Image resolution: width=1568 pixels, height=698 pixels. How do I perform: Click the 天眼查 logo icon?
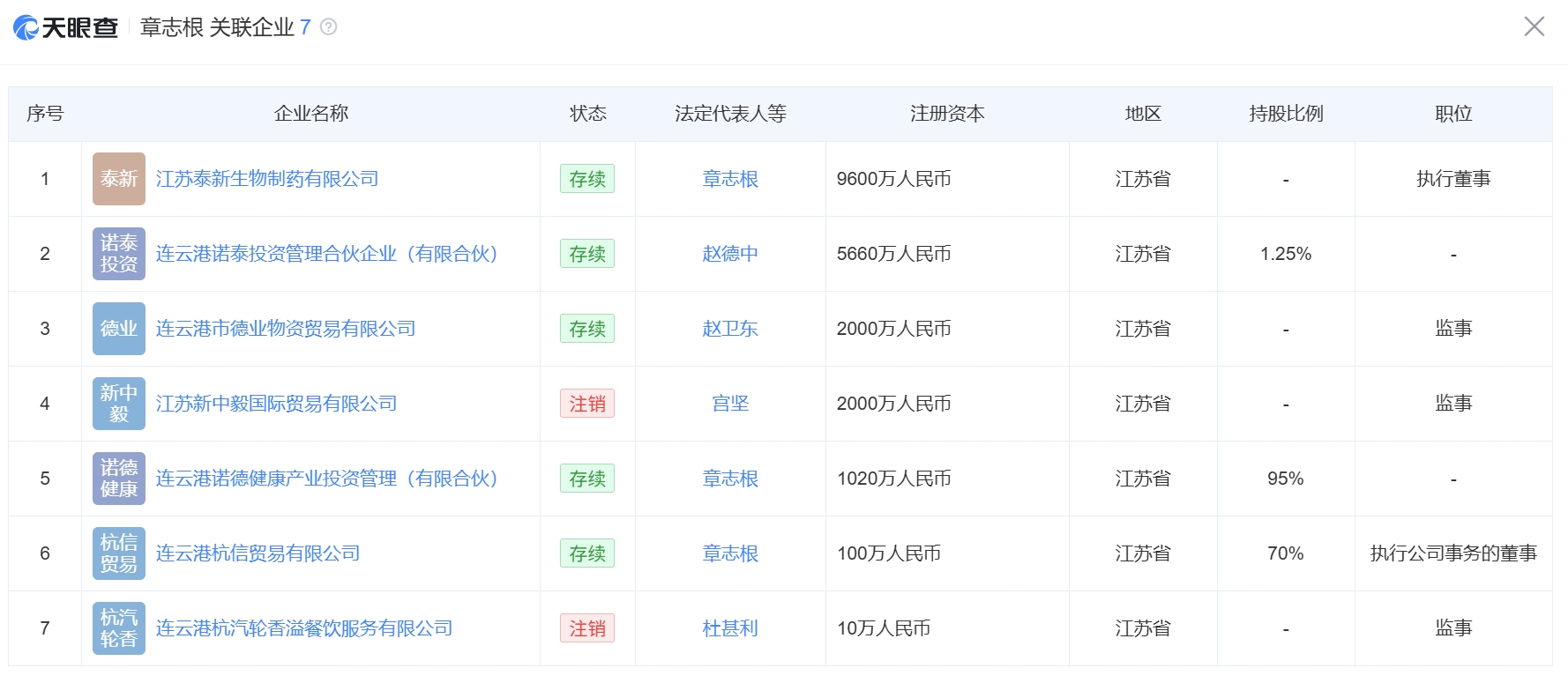pos(26,27)
